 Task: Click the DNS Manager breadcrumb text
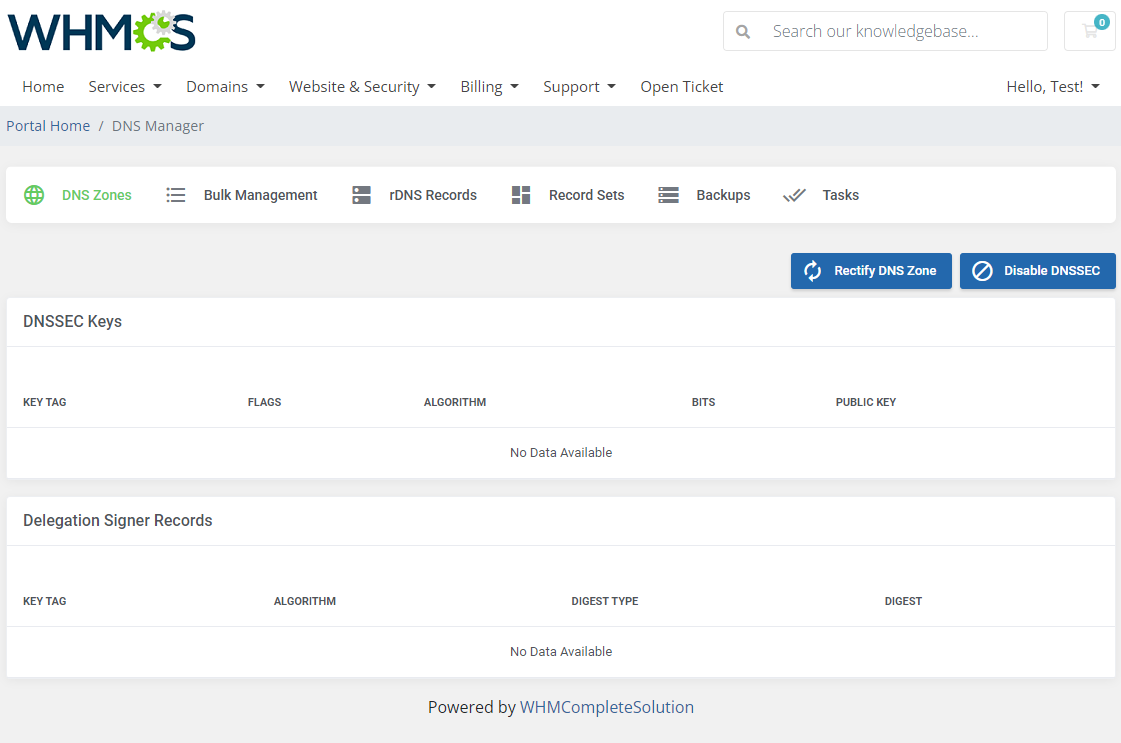[x=157, y=126]
